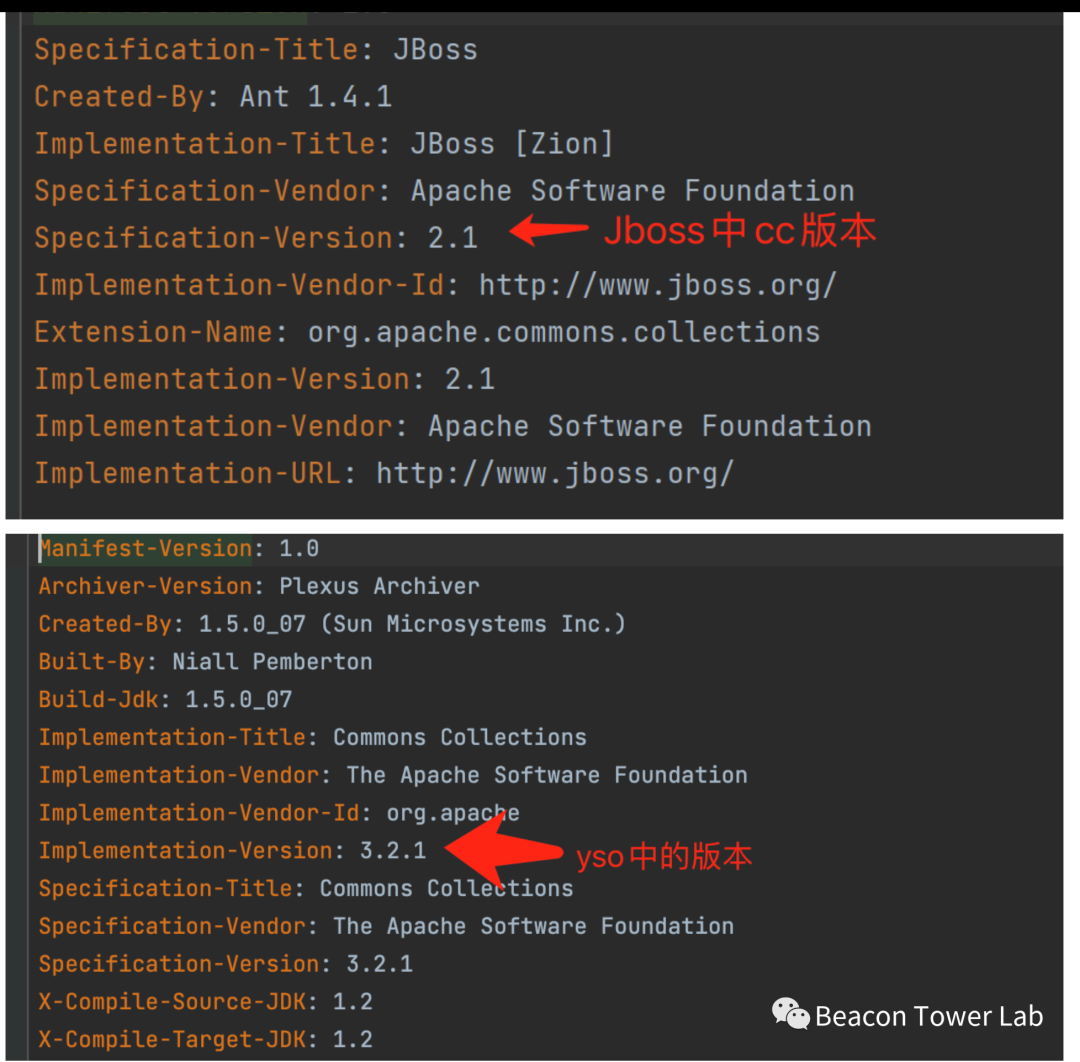The width and height of the screenshot is (1080, 1062).
Task: Click the red arrow pointing at Specification-Version 2.1
Action: (549, 231)
